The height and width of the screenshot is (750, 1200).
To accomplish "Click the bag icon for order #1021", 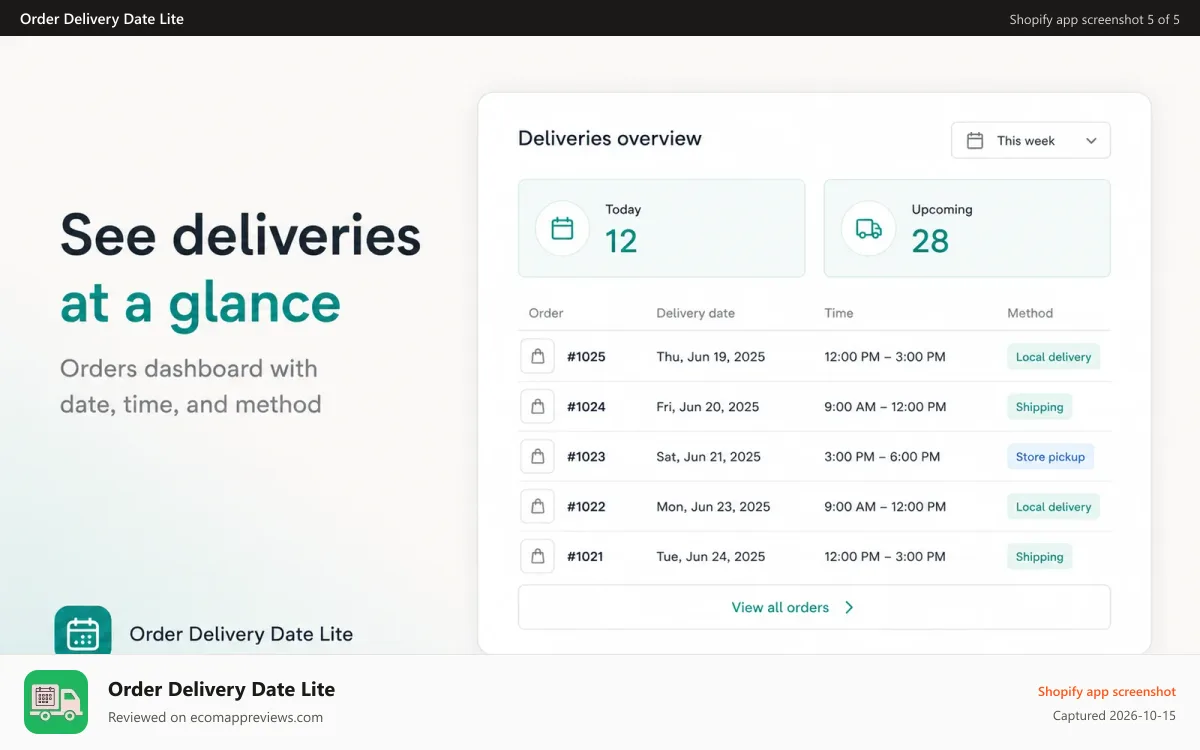I will (x=537, y=556).
